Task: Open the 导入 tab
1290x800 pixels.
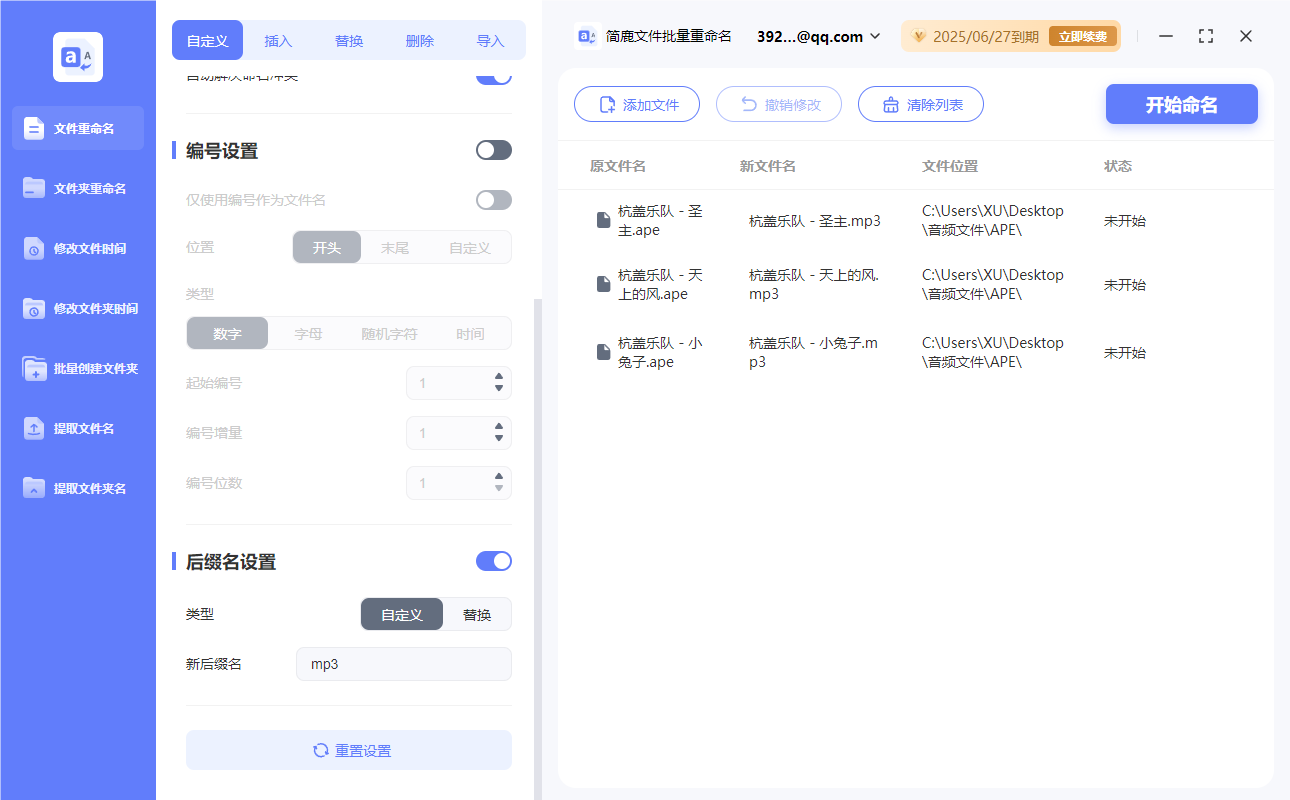Action: click(491, 40)
